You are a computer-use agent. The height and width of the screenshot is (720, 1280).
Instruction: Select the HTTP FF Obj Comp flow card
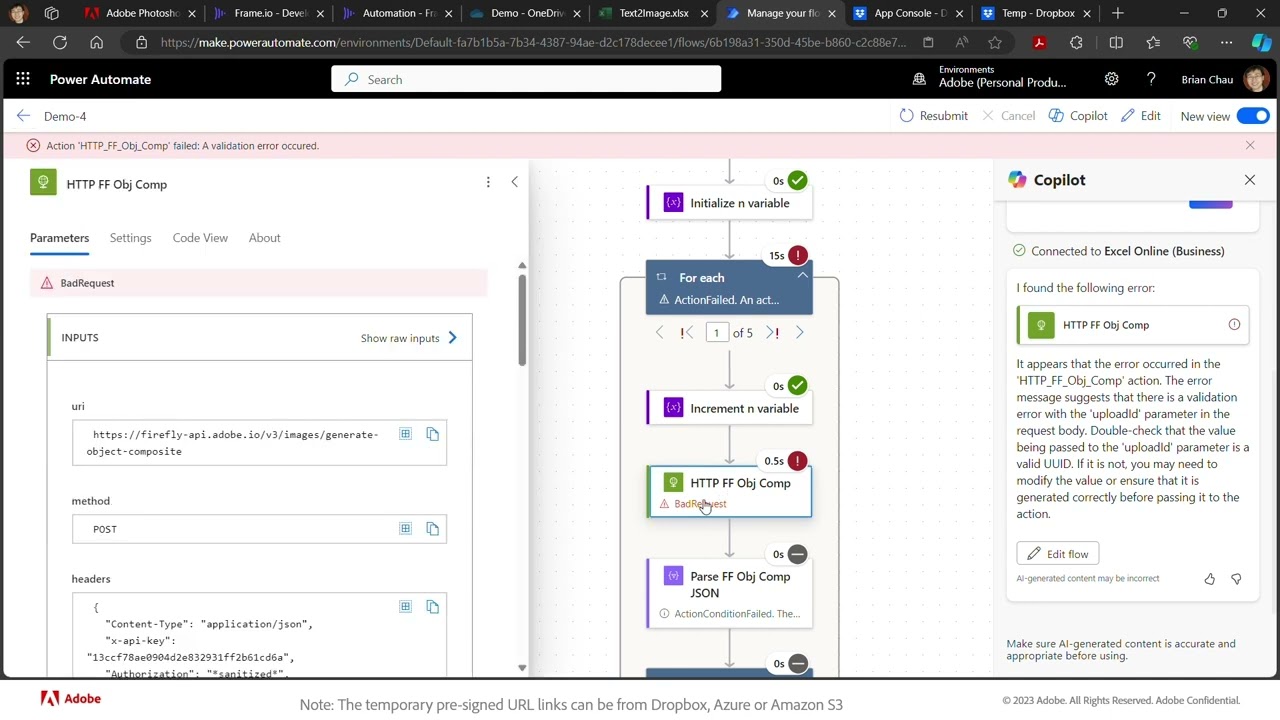(x=729, y=491)
